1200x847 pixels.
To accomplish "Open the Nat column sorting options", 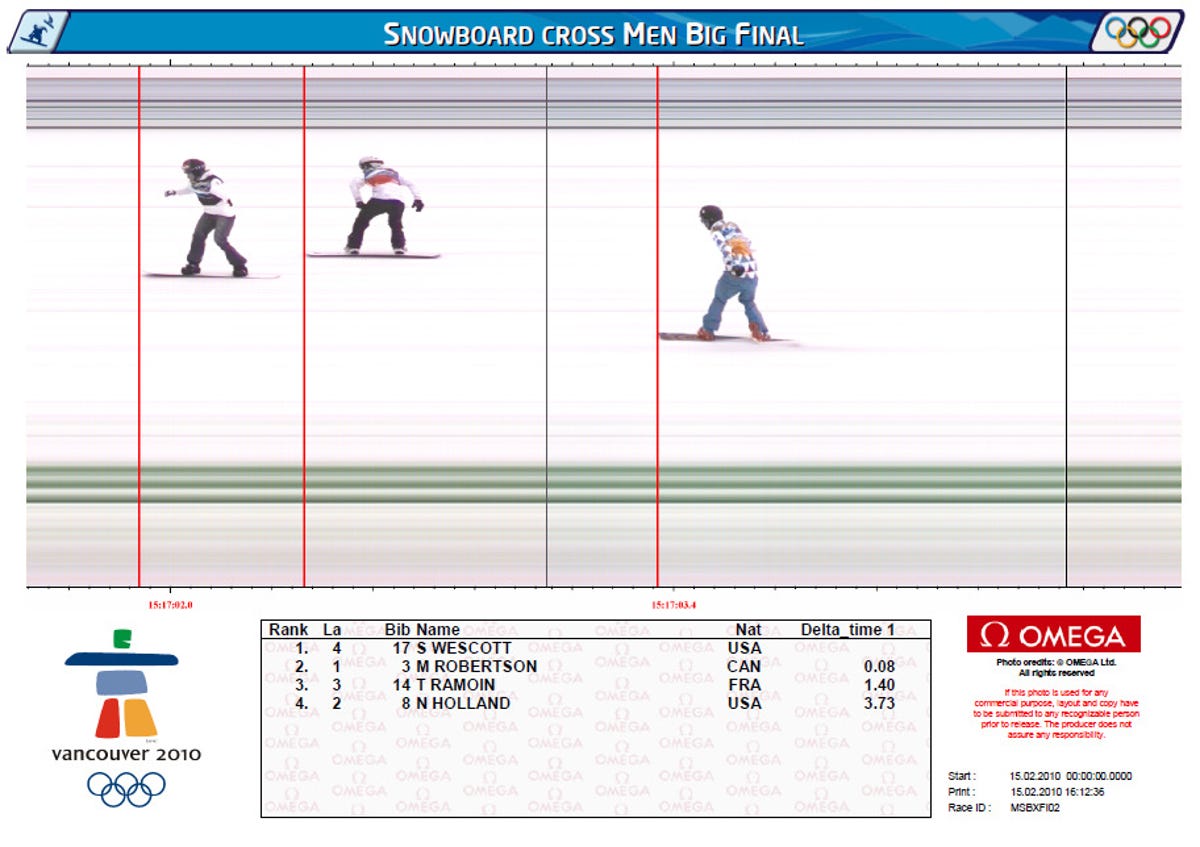I will [x=749, y=630].
